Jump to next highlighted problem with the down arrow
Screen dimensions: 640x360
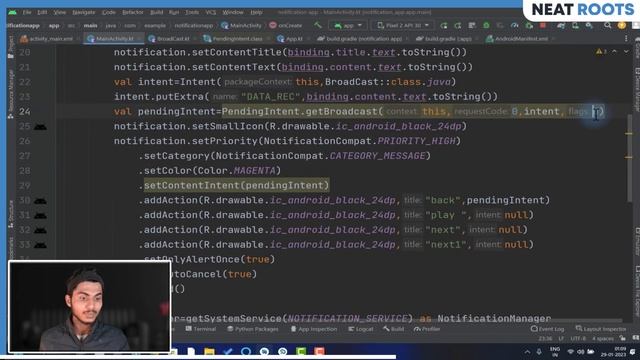[626, 51]
